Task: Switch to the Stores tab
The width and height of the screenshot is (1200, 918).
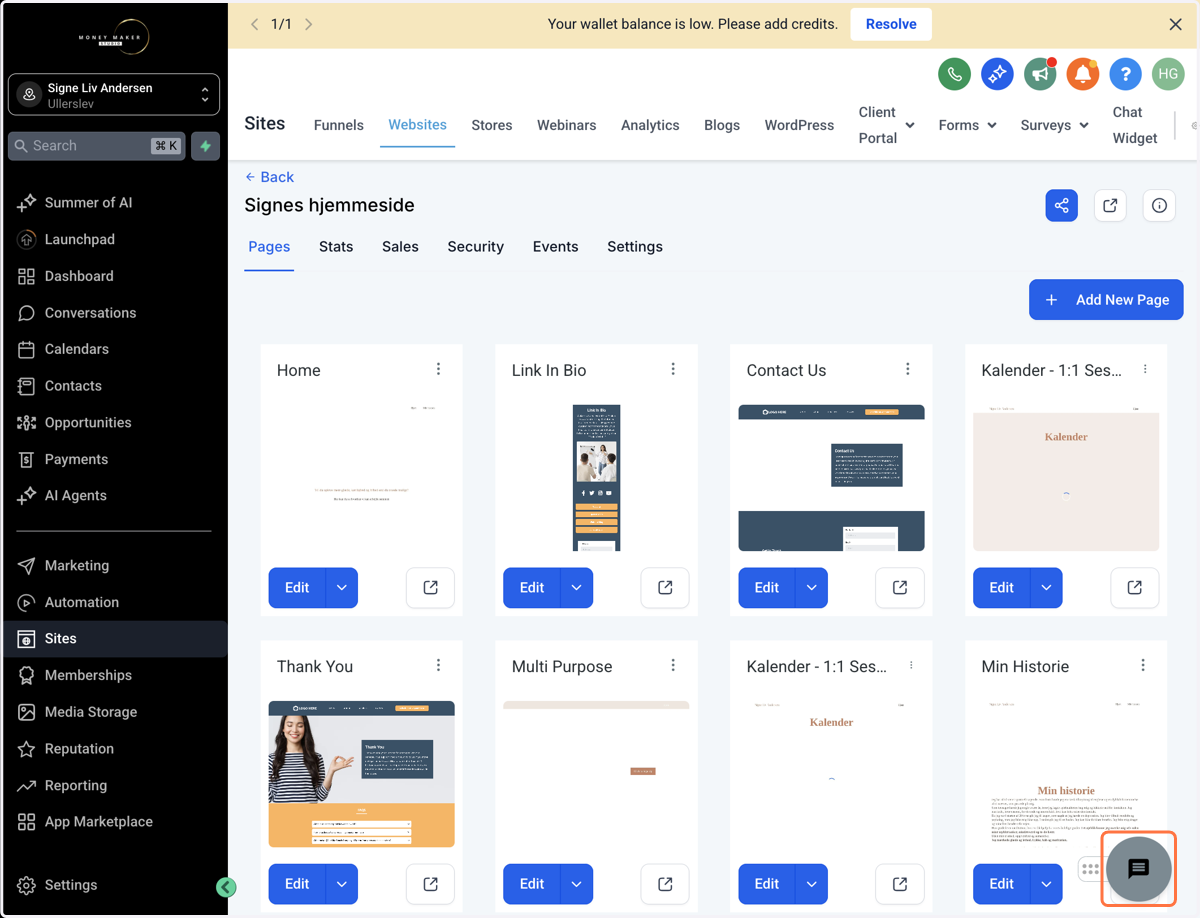Action: pyautogui.click(x=492, y=125)
